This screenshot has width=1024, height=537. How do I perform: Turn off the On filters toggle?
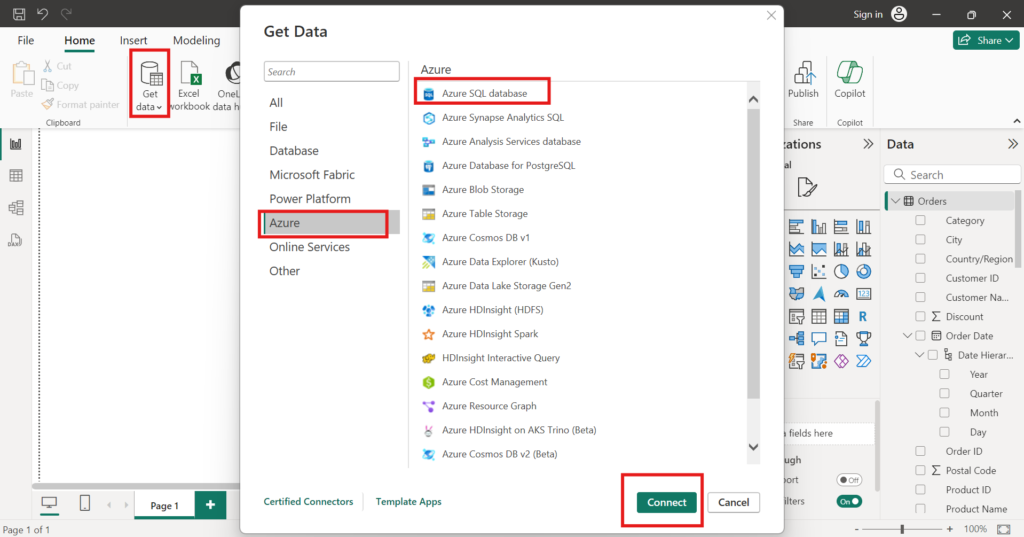[849, 502]
